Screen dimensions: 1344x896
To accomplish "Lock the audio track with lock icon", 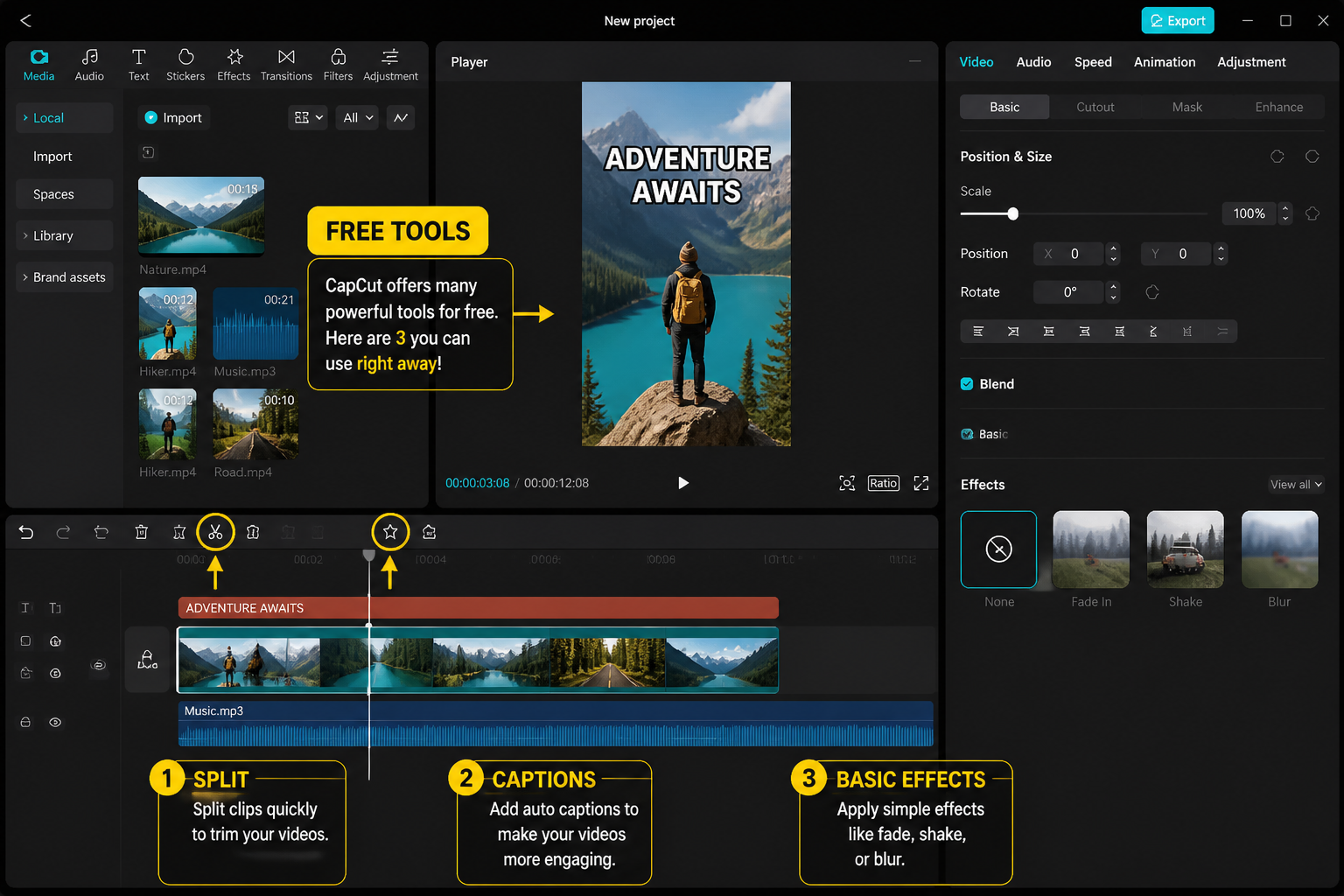I will point(25,723).
